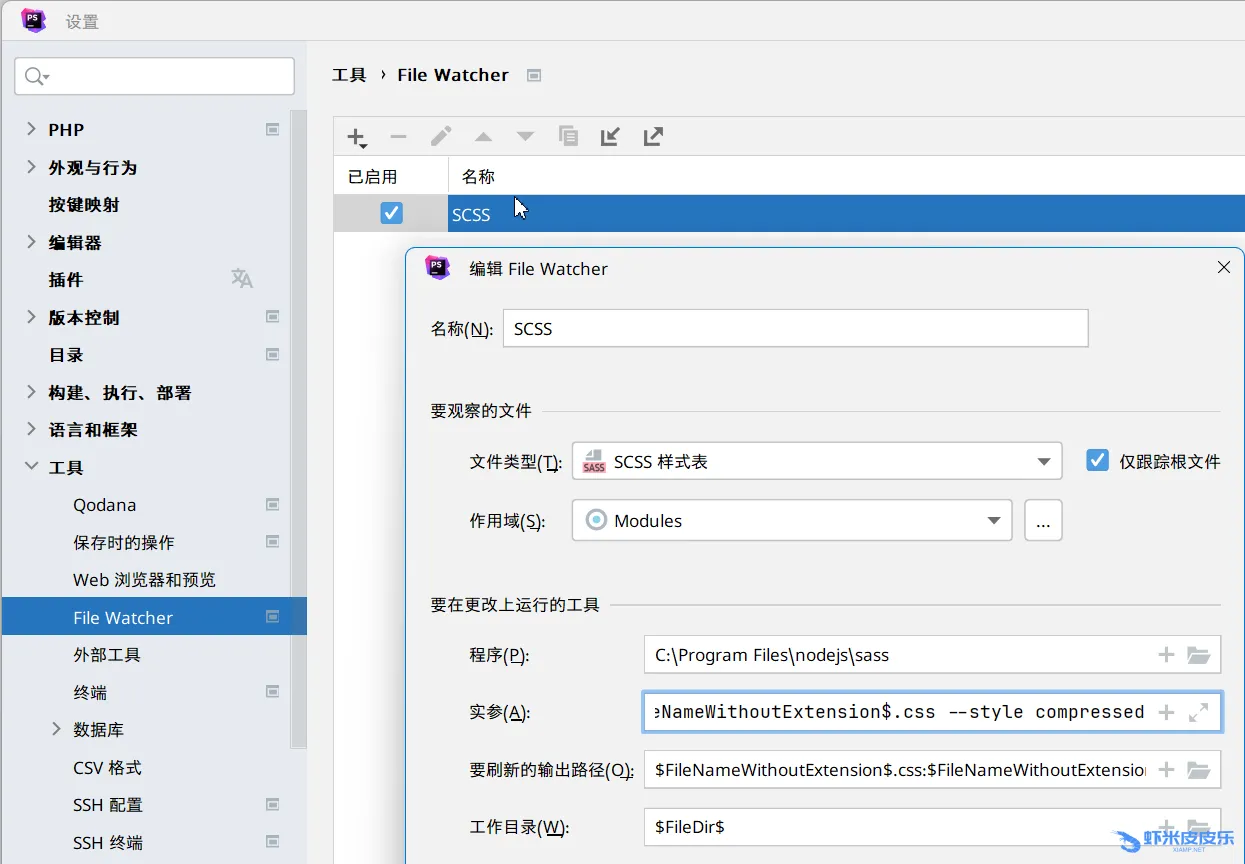The height and width of the screenshot is (864, 1245).
Task: Click the import watchers icon
Action: click(610, 137)
